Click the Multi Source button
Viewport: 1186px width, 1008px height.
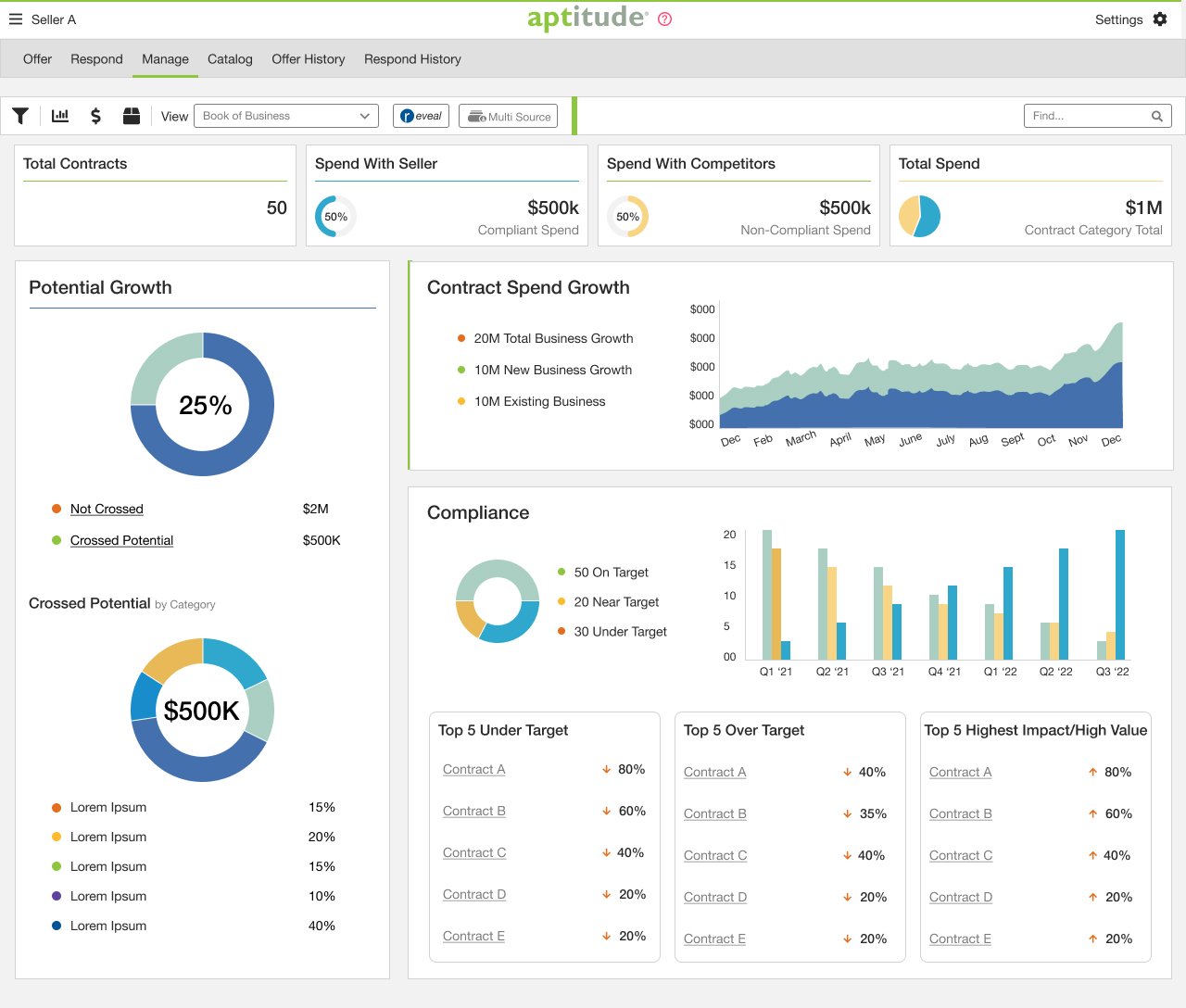pyautogui.click(x=509, y=116)
